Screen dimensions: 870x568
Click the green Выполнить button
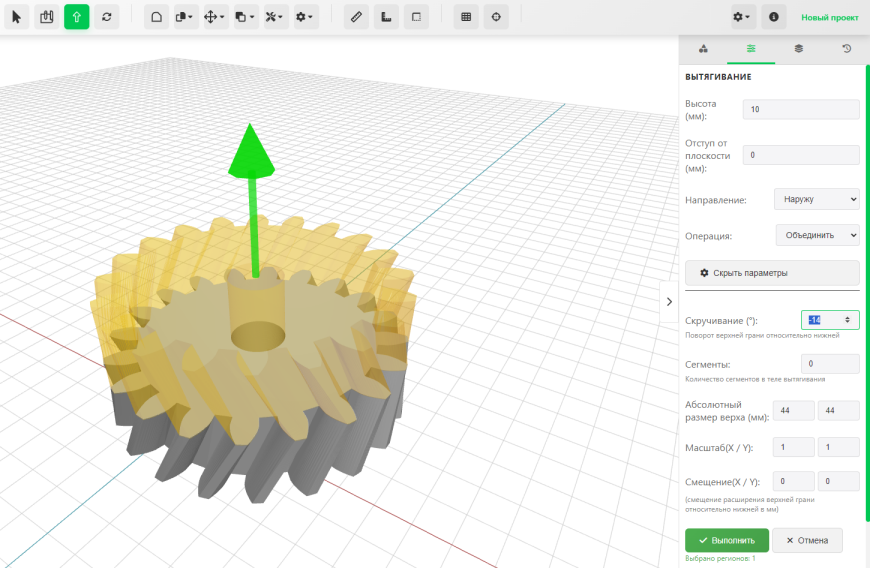coord(727,540)
